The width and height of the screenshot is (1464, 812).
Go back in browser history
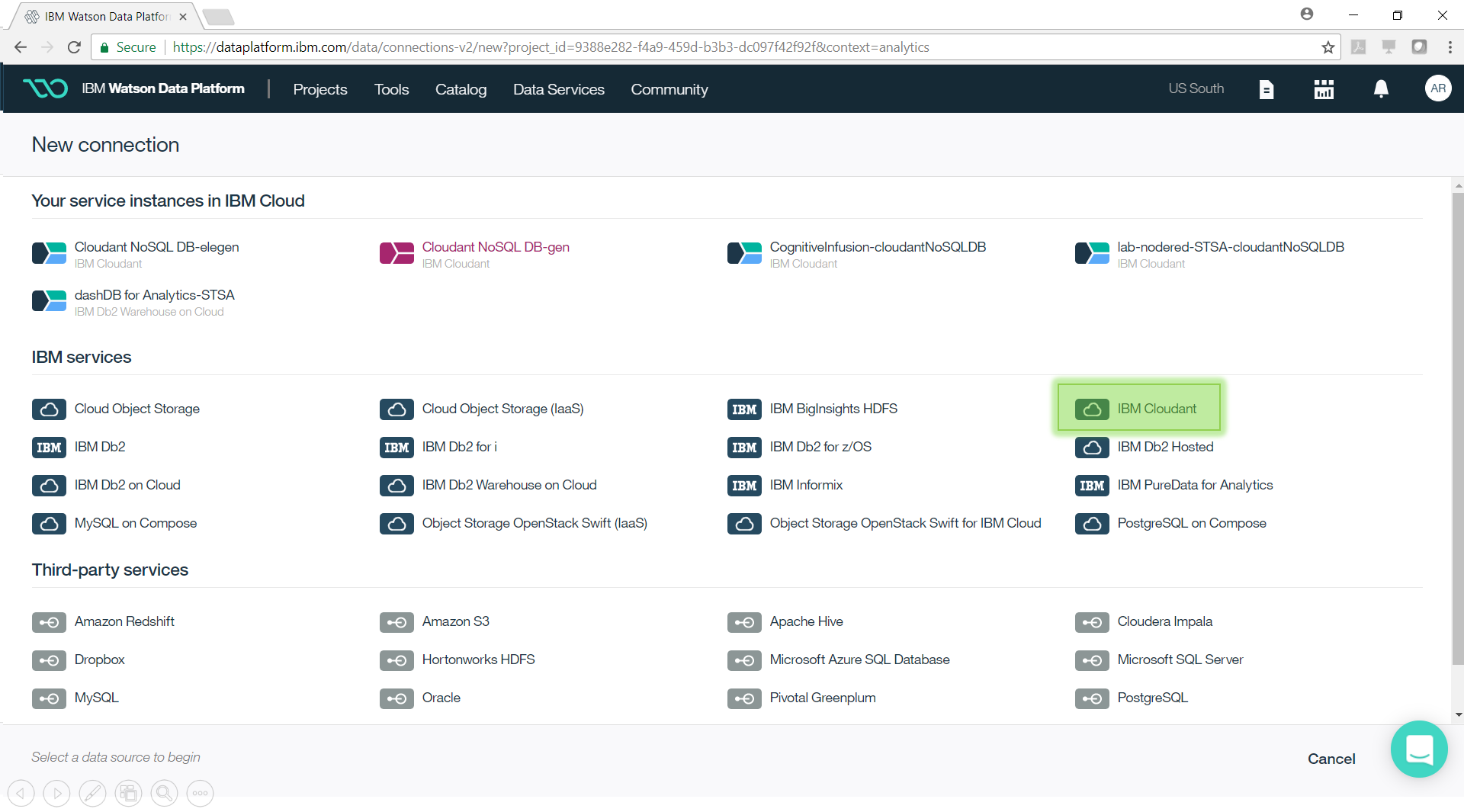coord(21,47)
